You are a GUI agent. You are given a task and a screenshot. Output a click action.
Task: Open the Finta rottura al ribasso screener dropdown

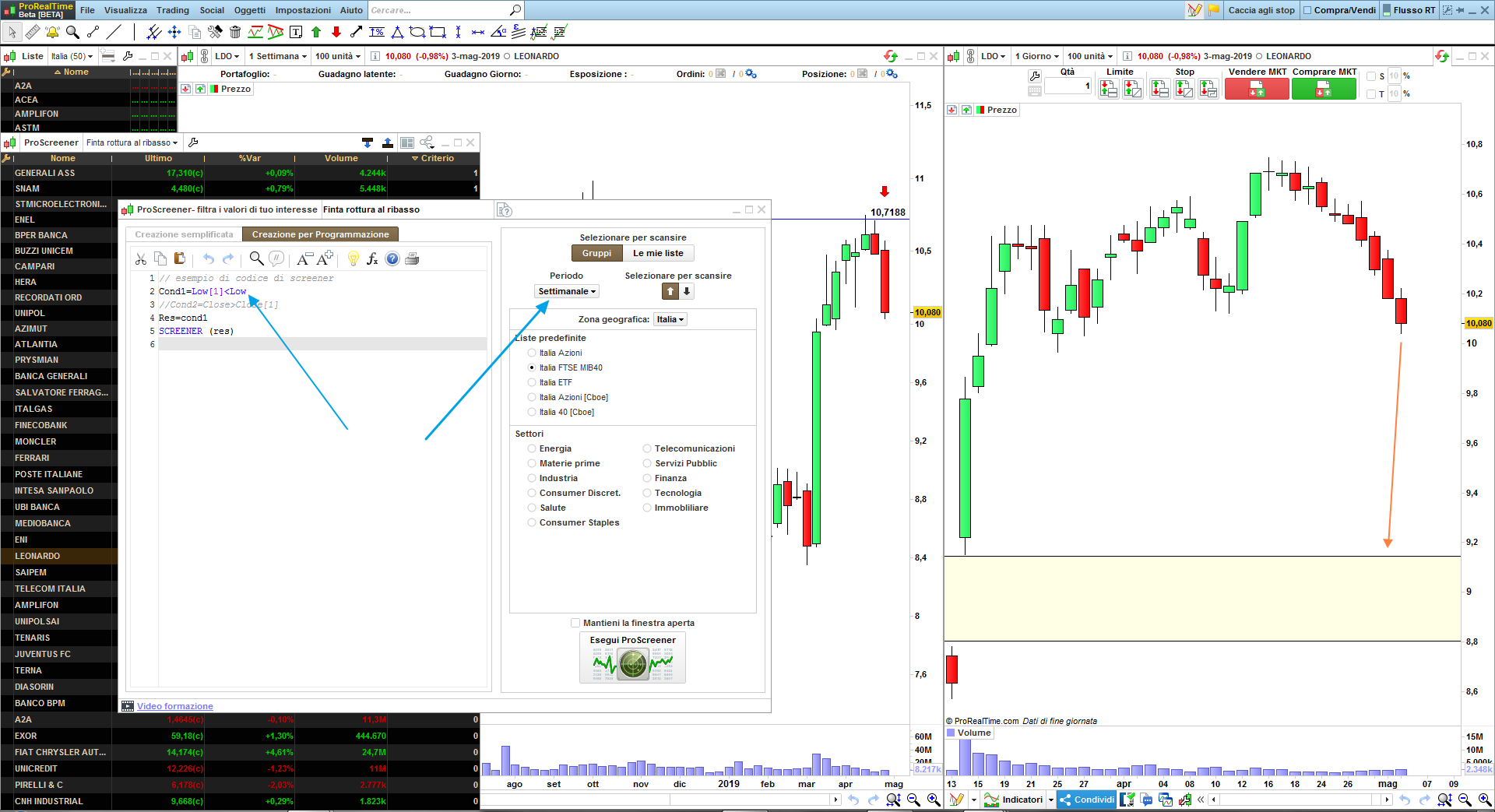point(132,142)
